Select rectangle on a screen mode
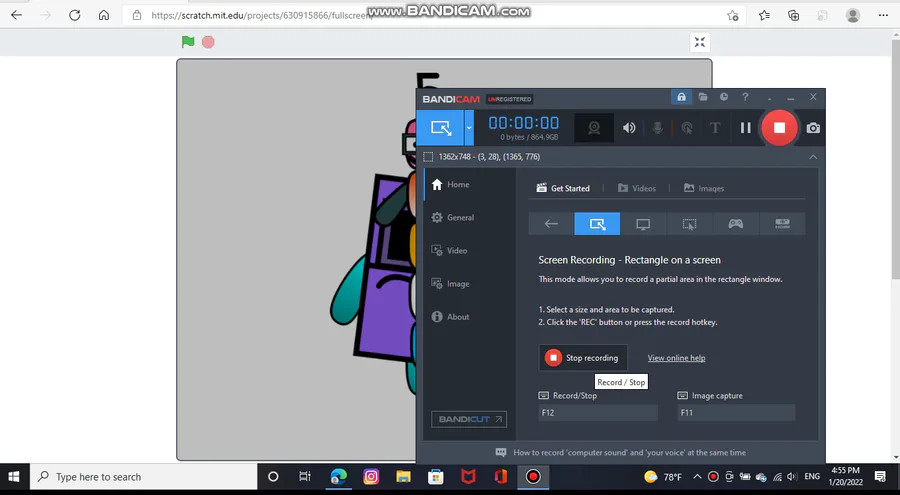This screenshot has height=495, width=900. click(x=597, y=224)
